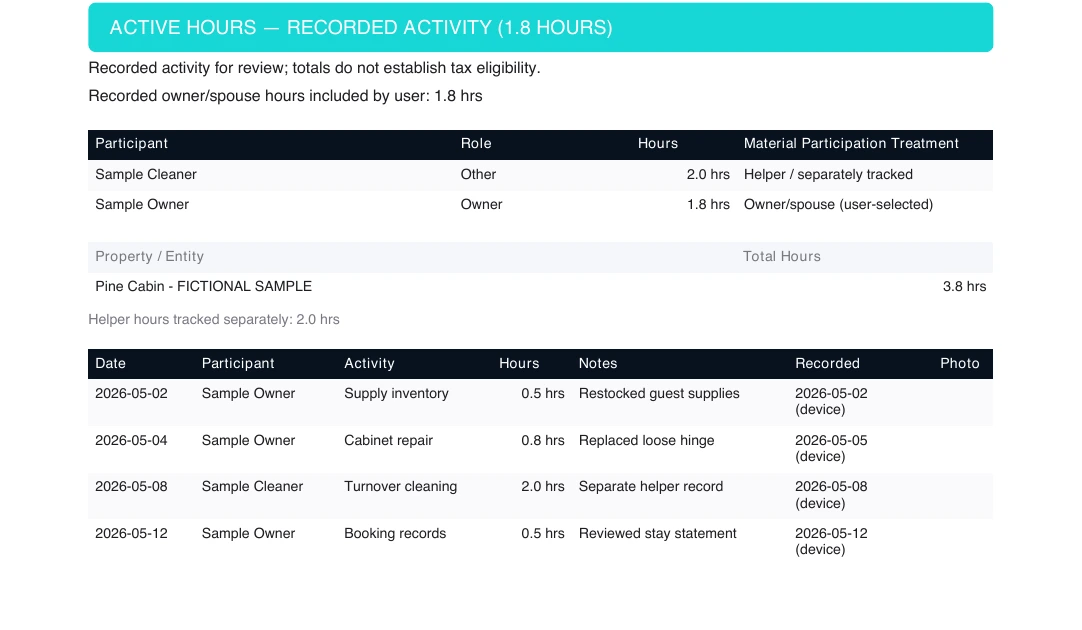Click the 2.0 hrs value for Turnover cleaning
1082x630 pixels.
pos(542,486)
